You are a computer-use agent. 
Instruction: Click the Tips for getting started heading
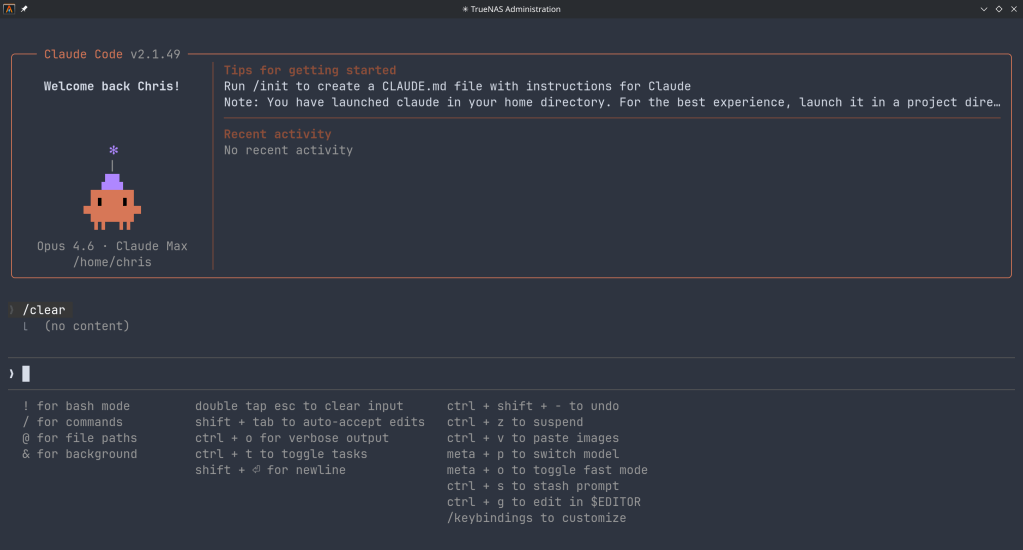[x=310, y=70]
